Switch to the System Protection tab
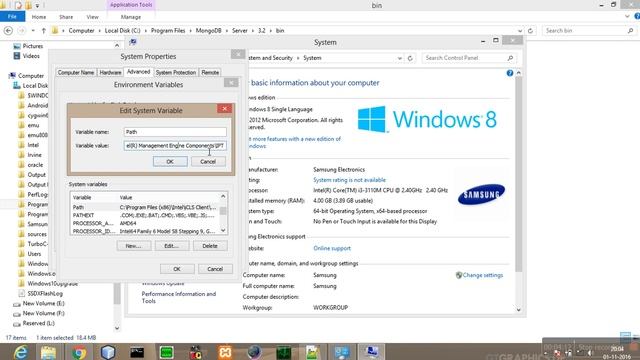Image resolution: width=640 pixels, height=360 pixels. (x=176, y=72)
